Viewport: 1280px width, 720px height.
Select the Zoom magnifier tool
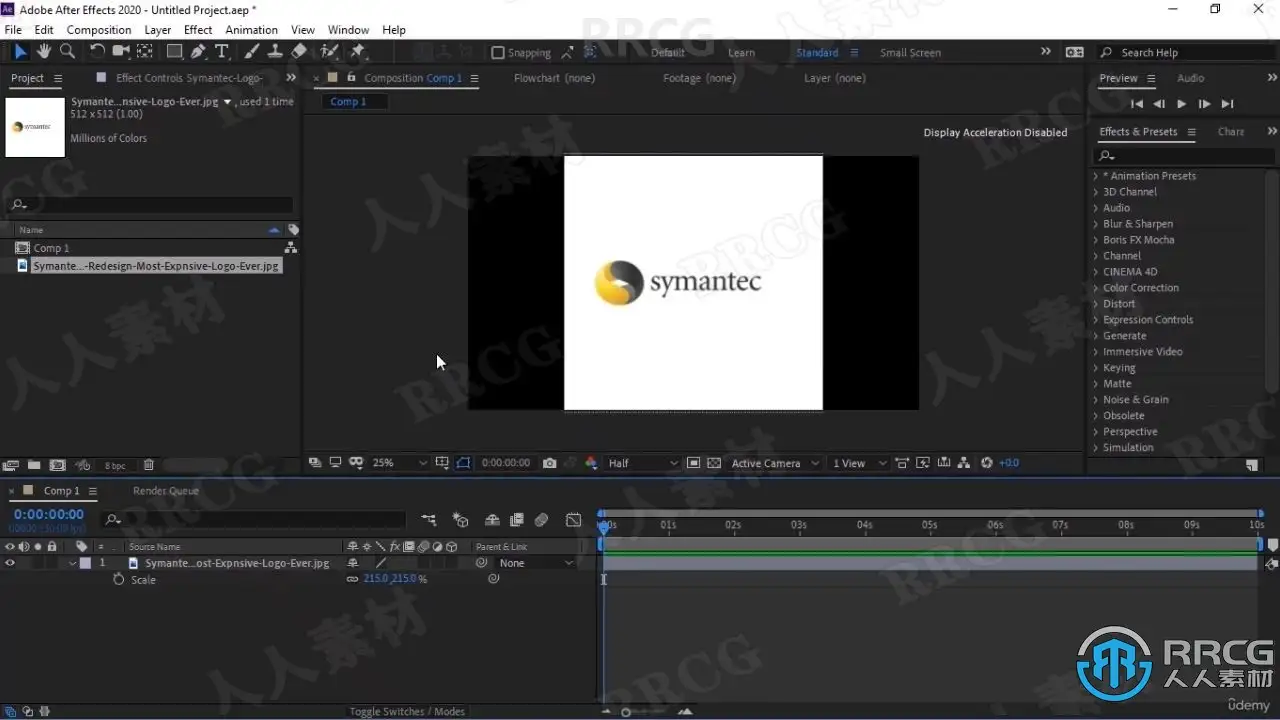click(x=68, y=52)
